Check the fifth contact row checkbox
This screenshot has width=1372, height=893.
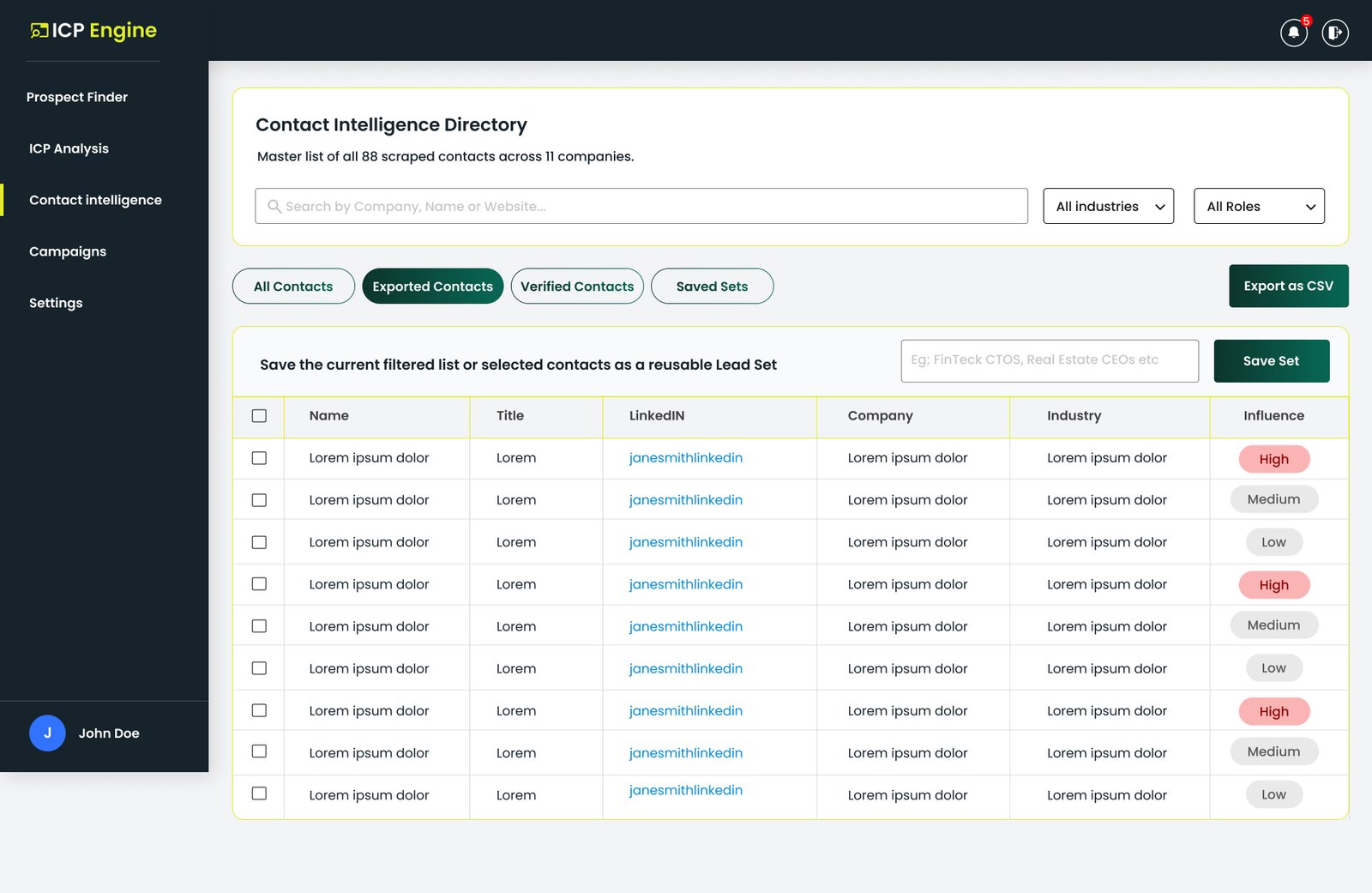(259, 626)
